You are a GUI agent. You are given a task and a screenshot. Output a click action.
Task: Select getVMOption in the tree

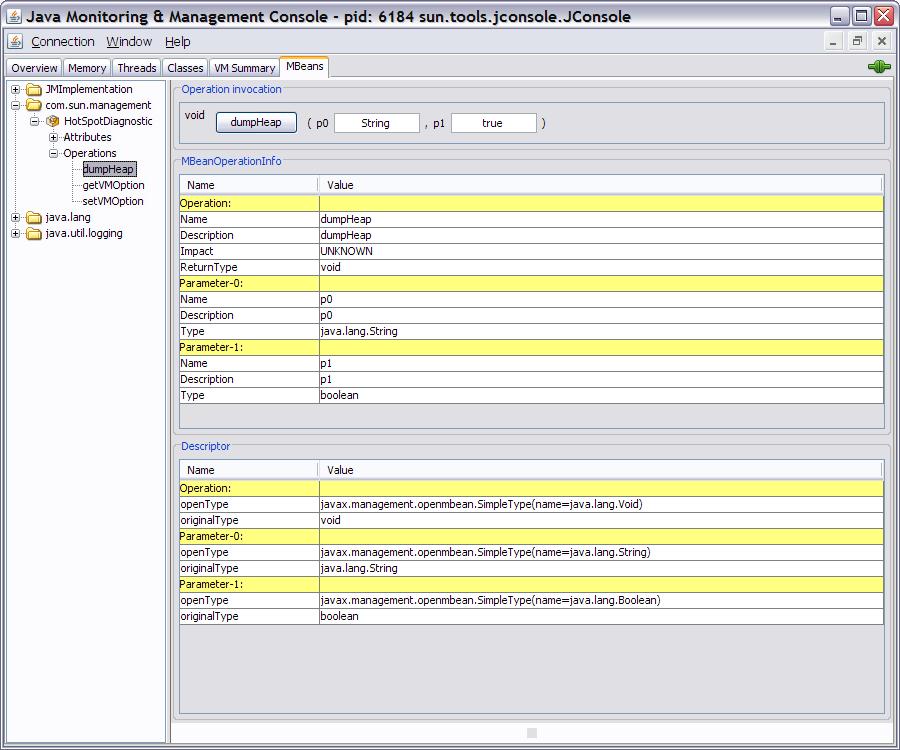click(x=114, y=185)
